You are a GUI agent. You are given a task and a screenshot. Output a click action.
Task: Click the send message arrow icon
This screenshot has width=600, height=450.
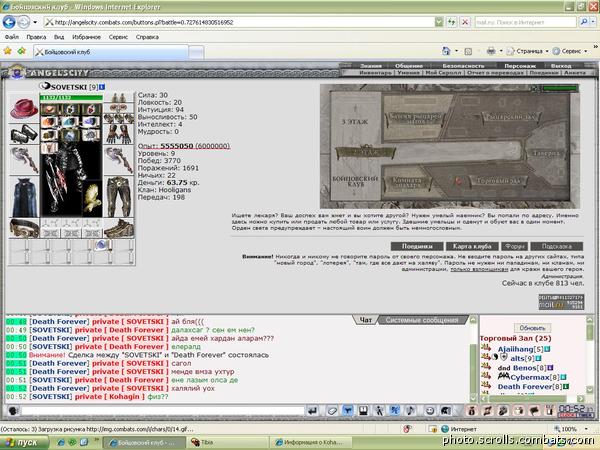(x=312, y=411)
